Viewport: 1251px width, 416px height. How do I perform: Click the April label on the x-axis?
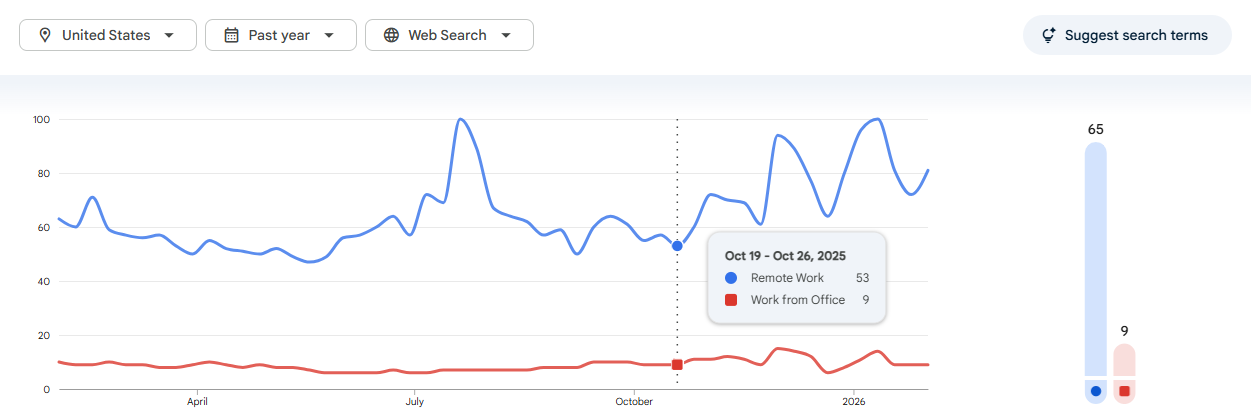[197, 402]
